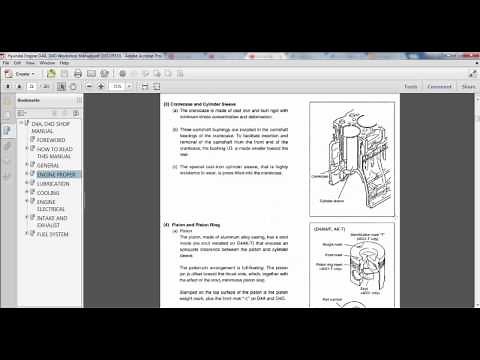480x360 pixels.
Task: Open the Help menu
Action: pos(64,63)
